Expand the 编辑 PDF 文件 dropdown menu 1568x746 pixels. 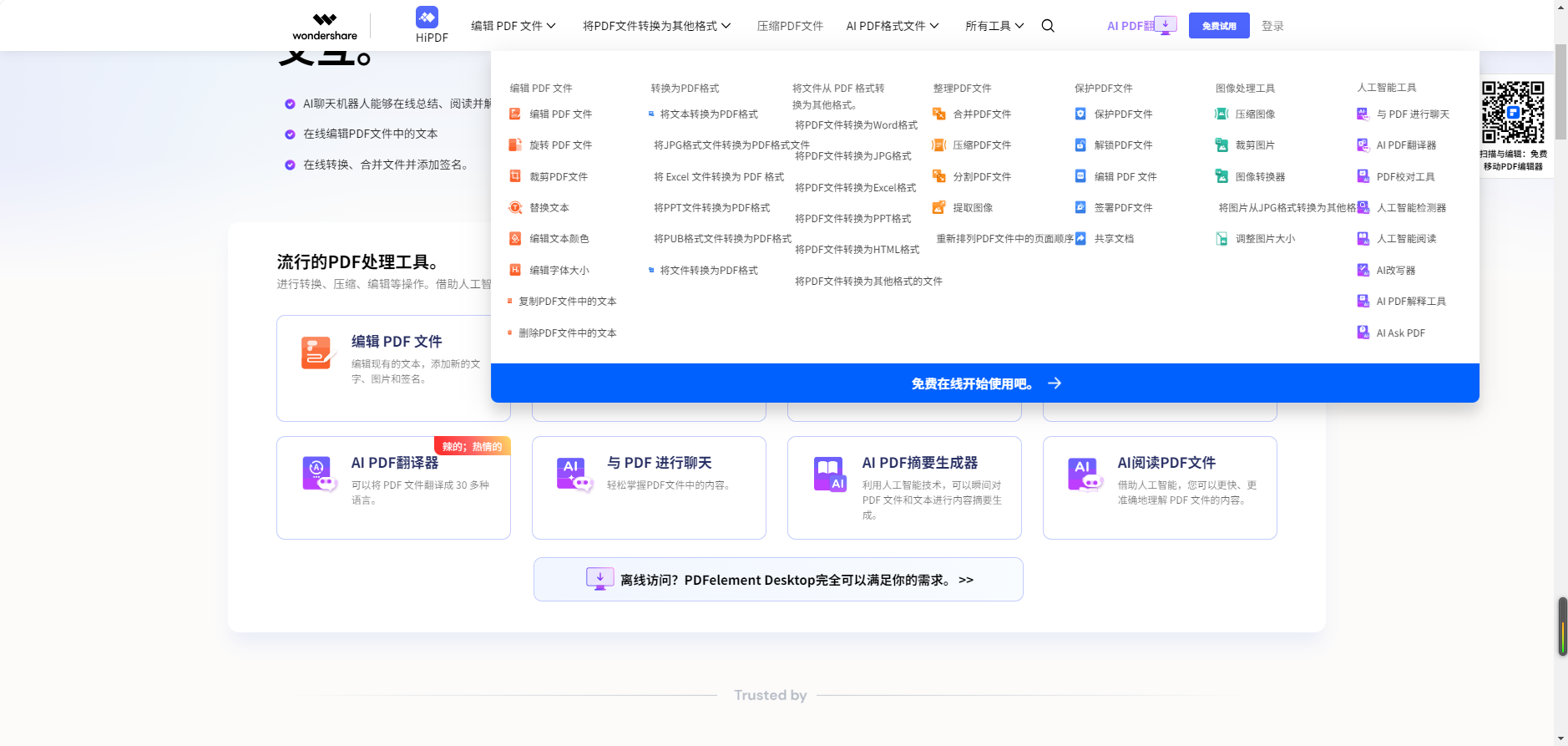click(x=513, y=26)
